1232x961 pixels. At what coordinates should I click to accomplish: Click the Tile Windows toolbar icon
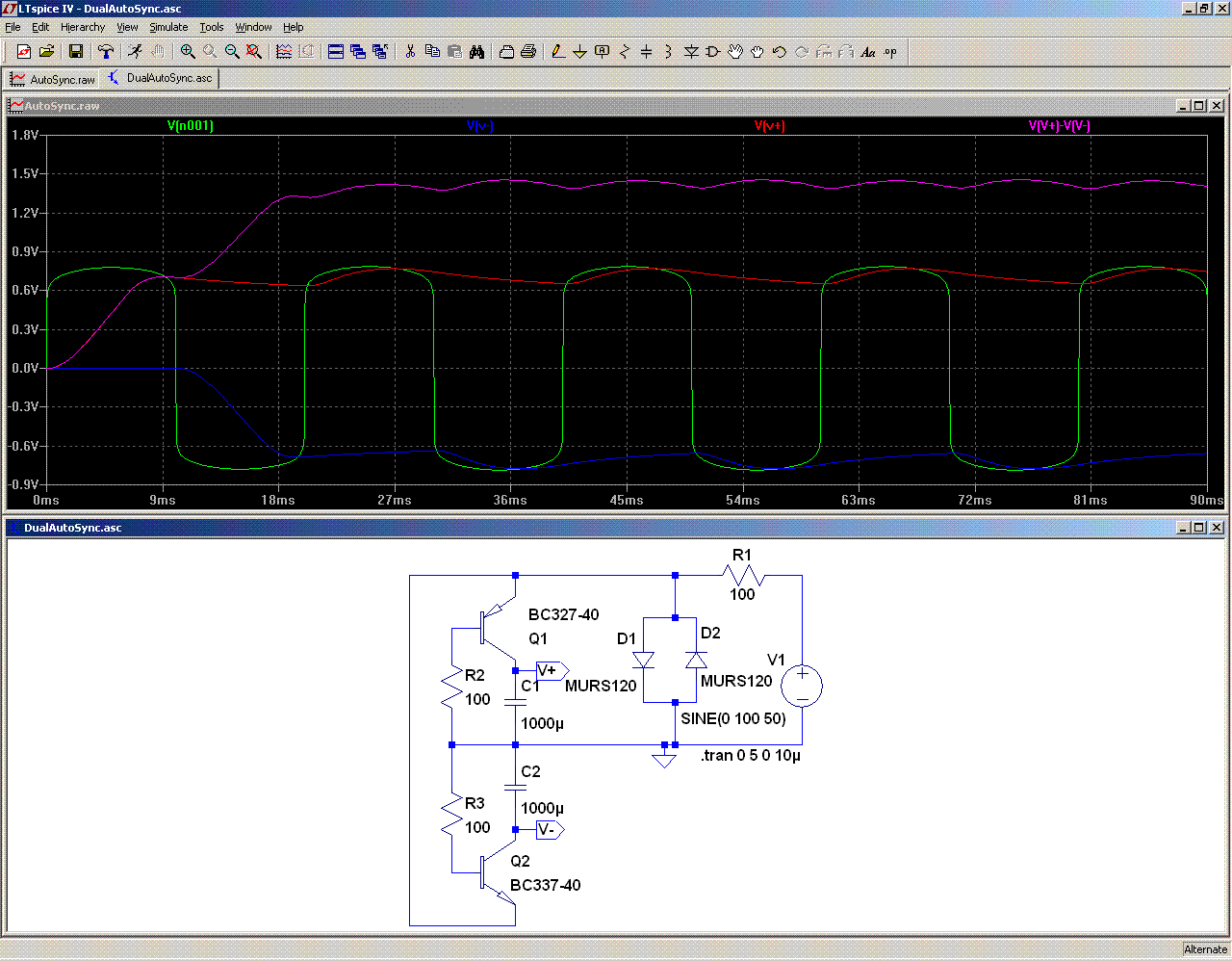pyautogui.click(x=336, y=52)
